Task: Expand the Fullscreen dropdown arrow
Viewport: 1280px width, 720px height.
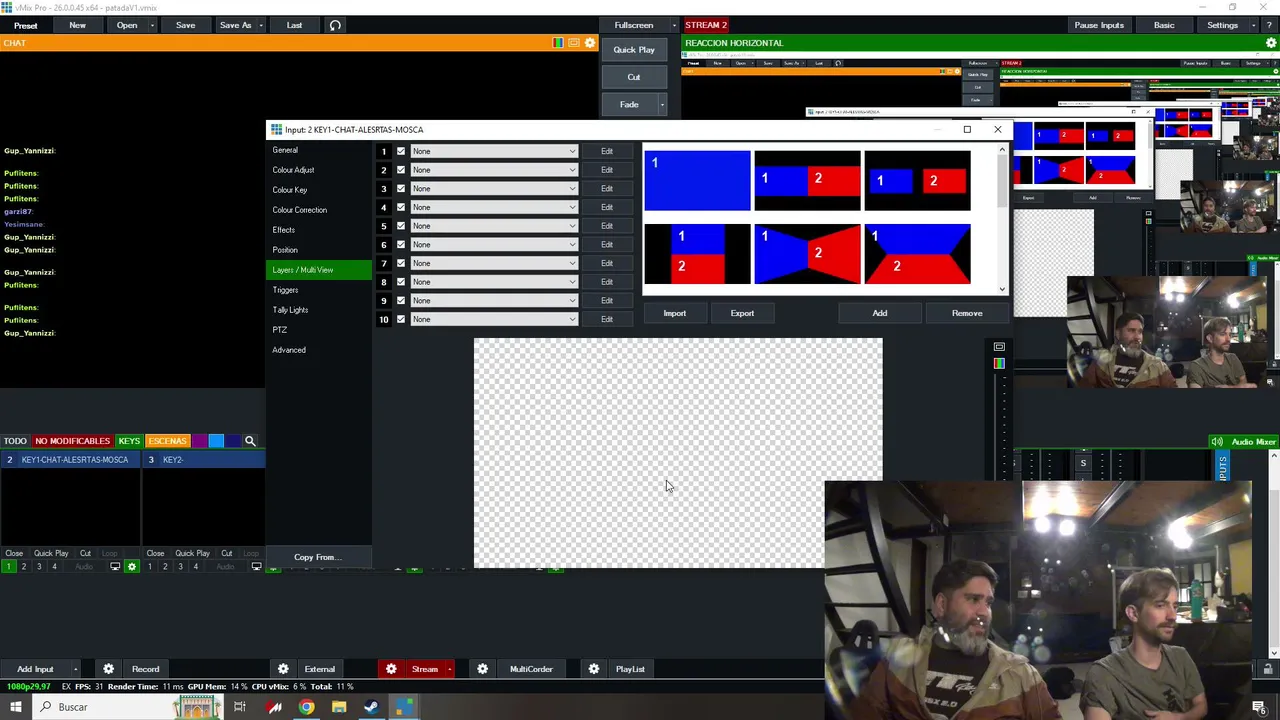Action: (x=674, y=25)
